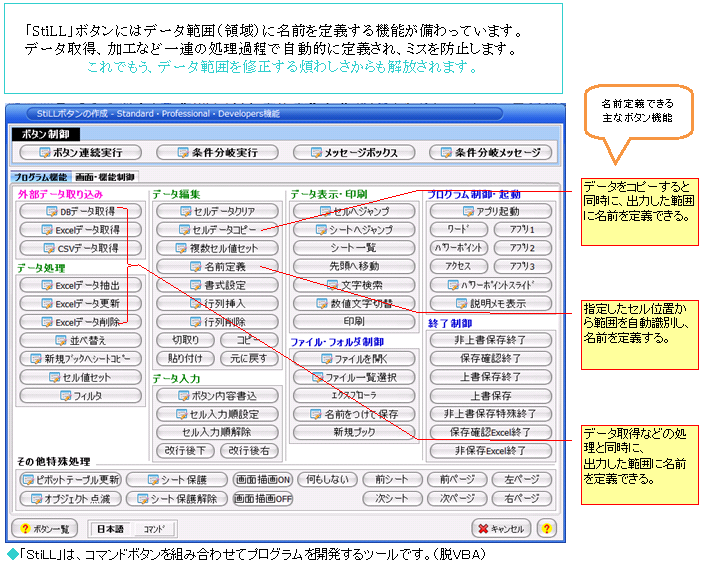The image size is (704, 566).
Task: Click the 数値文字切替 button
Action: (354, 304)
